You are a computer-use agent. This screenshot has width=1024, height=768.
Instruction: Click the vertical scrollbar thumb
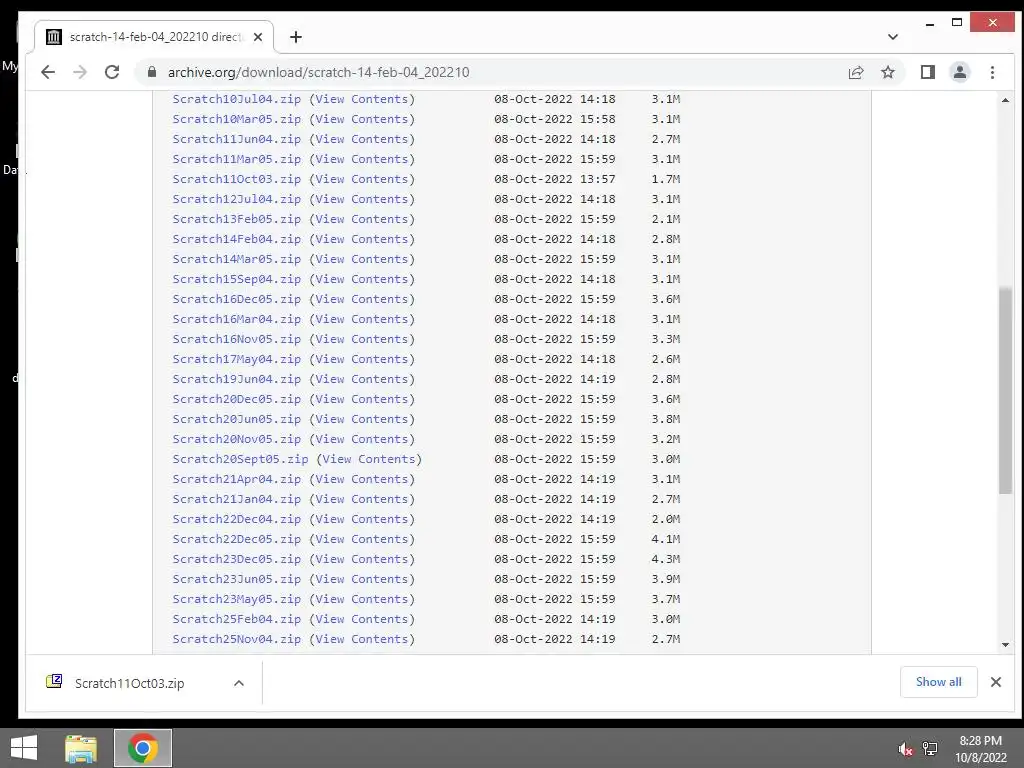point(1005,391)
